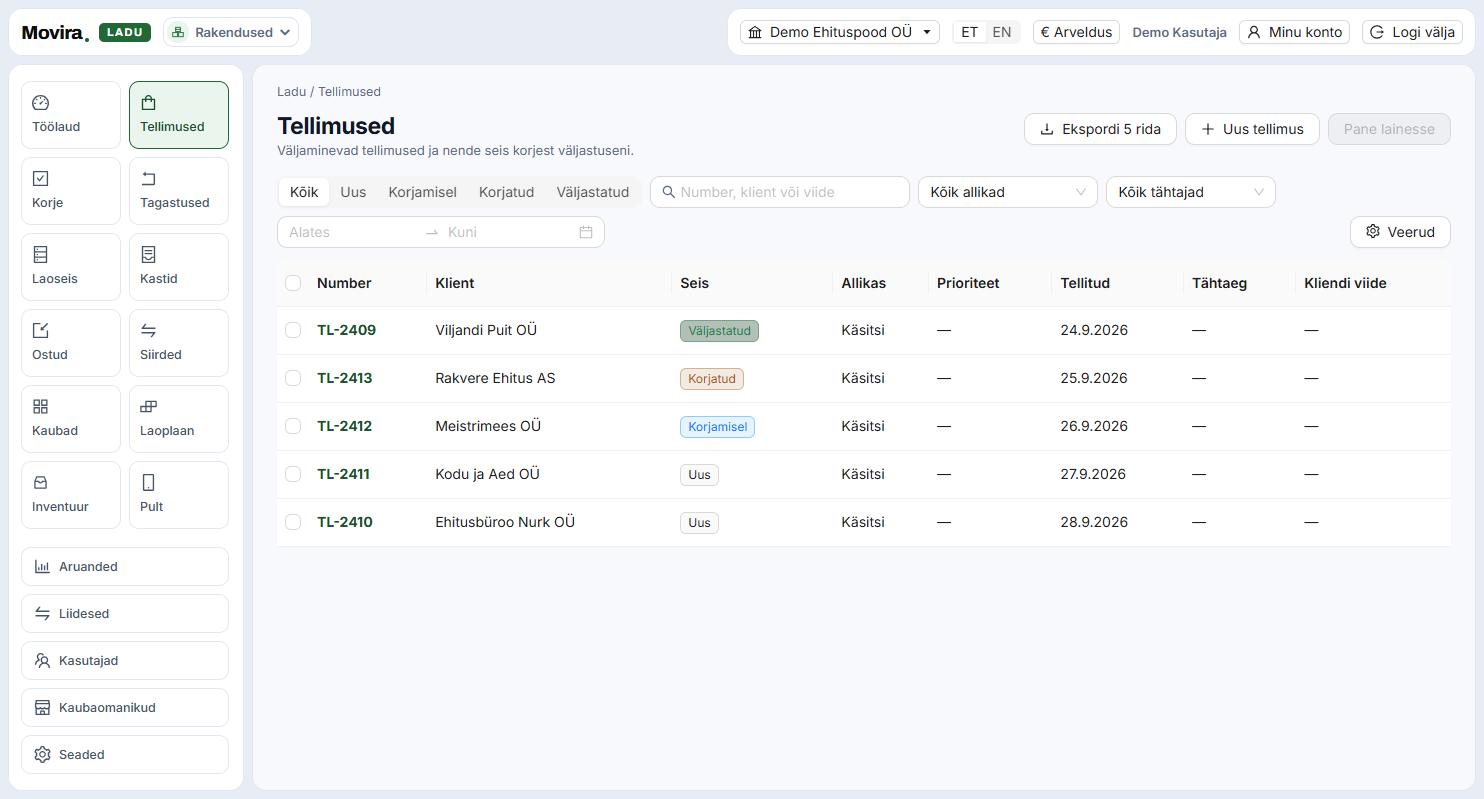The height and width of the screenshot is (799, 1484).
Task: Open the Kõik tähtajad deadline filter
Action: [x=1191, y=192]
